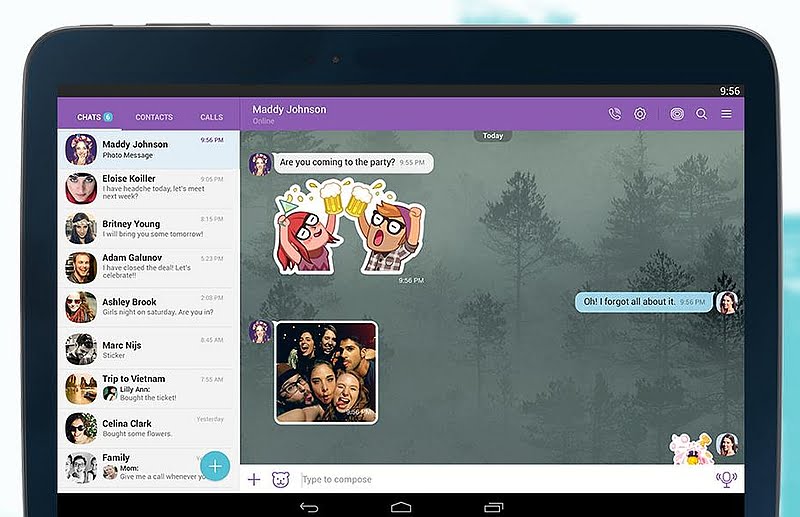Open the hamburger menu in header
The height and width of the screenshot is (517, 800).
727,114
